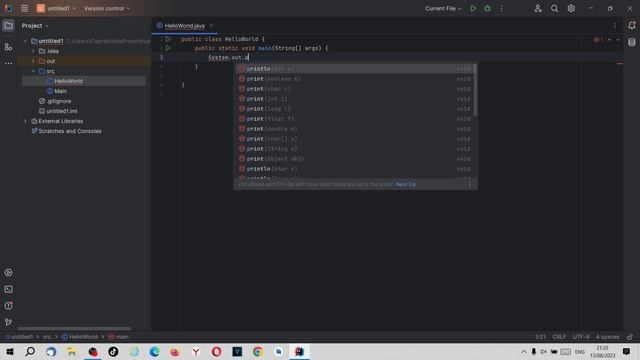This screenshot has height=360, width=640.
Task: Choose println(int x) completion
Action: pyautogui.click(x=354, y=69)
